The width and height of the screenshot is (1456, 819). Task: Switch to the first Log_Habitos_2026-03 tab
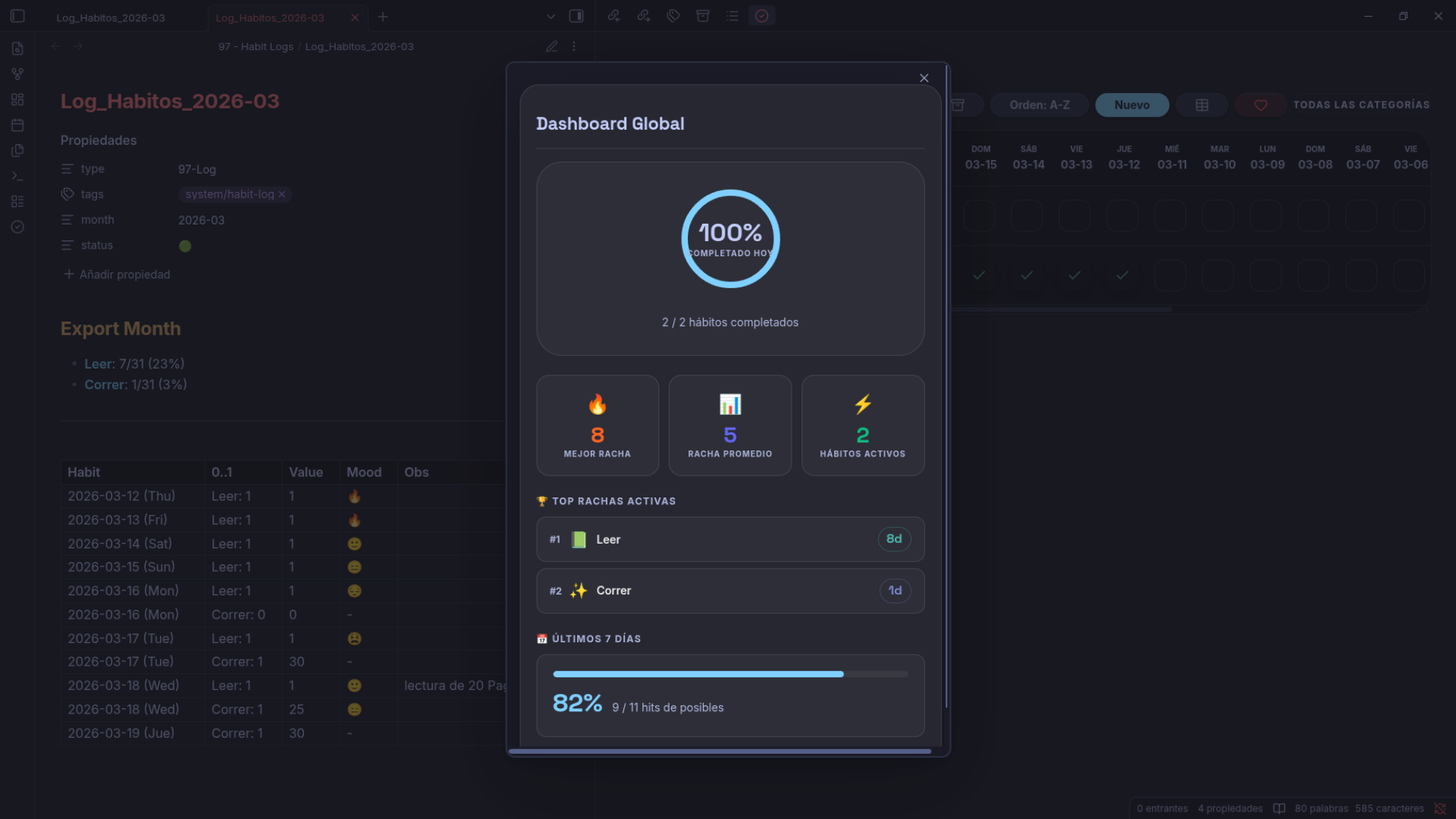[x=111, y=17]
